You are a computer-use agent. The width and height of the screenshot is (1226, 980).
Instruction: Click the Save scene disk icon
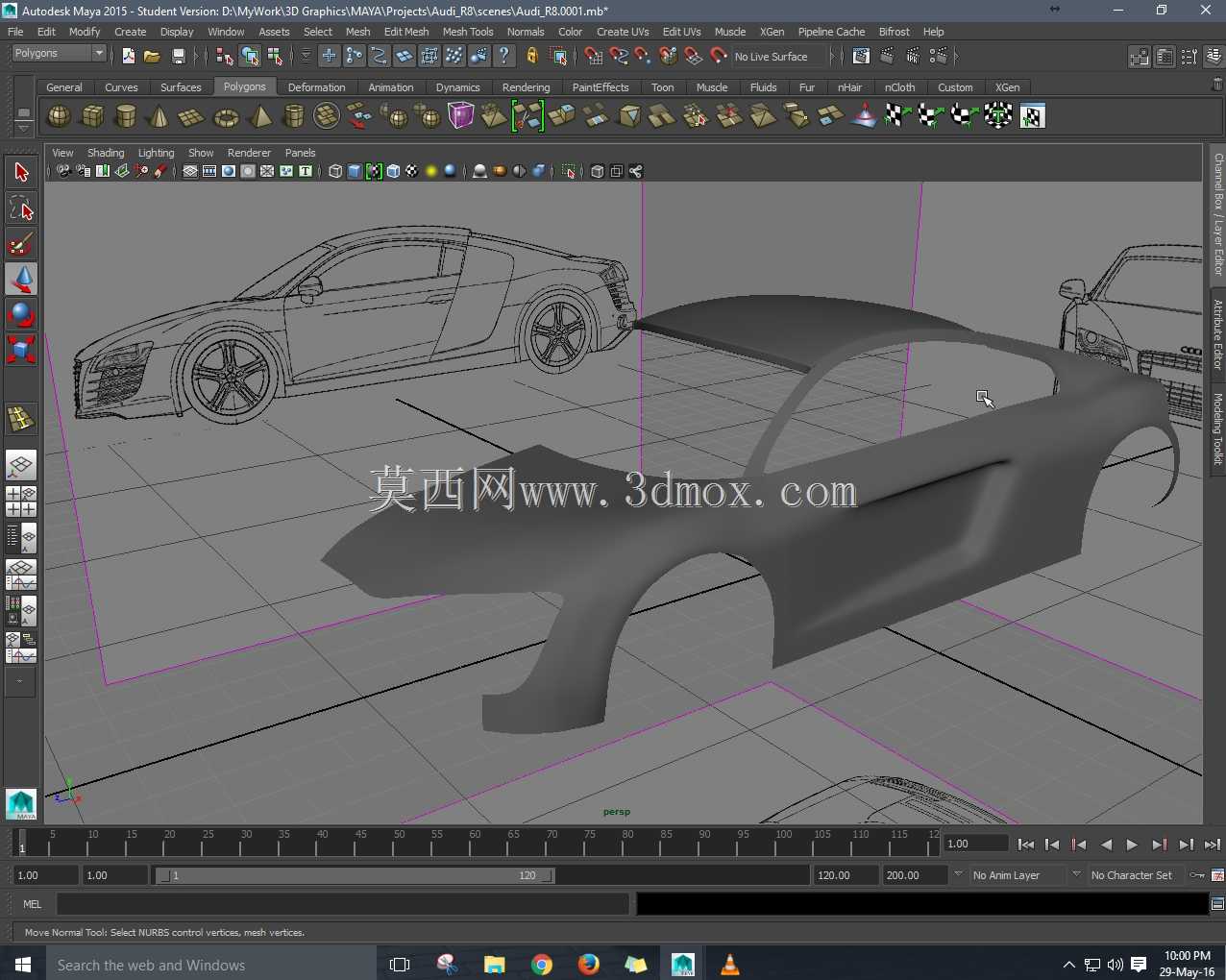coord(178,57)
